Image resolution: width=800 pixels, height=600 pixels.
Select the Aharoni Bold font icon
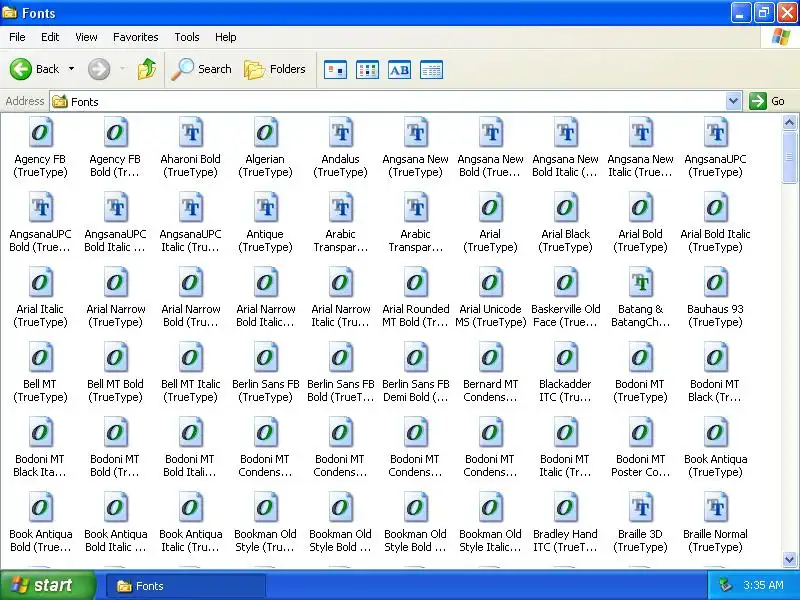tap(191, 133)
